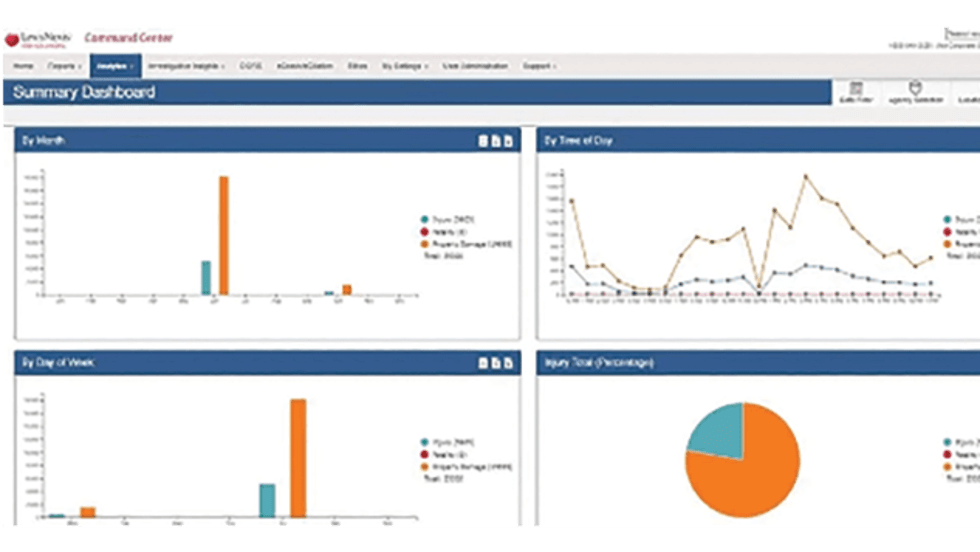
Task: Click leftmost export icon in By Month panel
Action: (483, 141)
